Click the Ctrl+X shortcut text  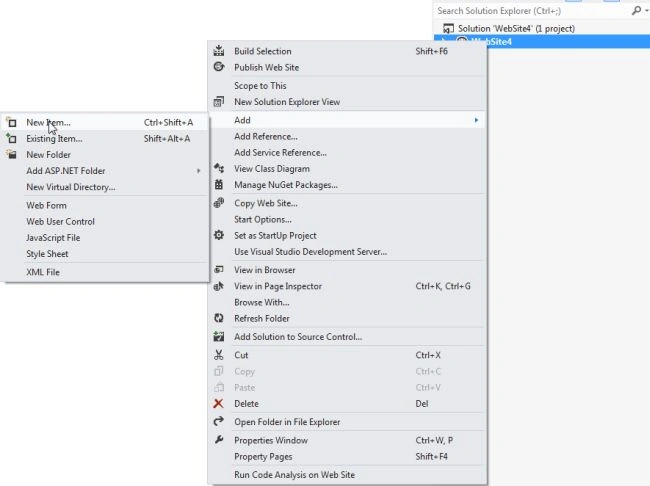tap(428, 355)
